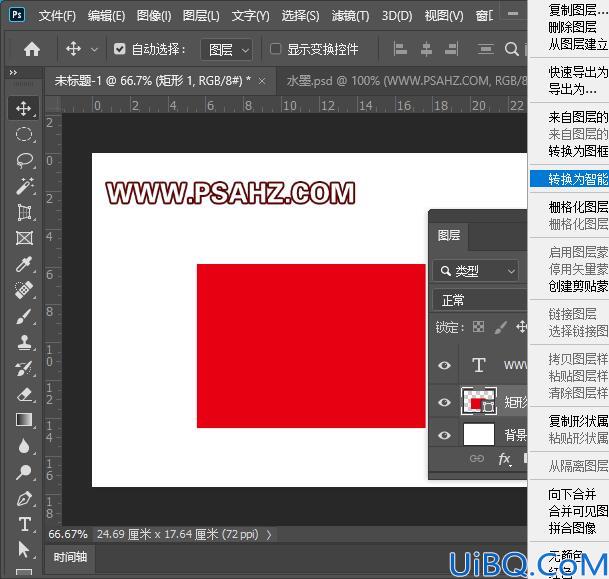Select the Gradient tool
The height and width of the screenshot is (579, 609).
click(24, 420)
